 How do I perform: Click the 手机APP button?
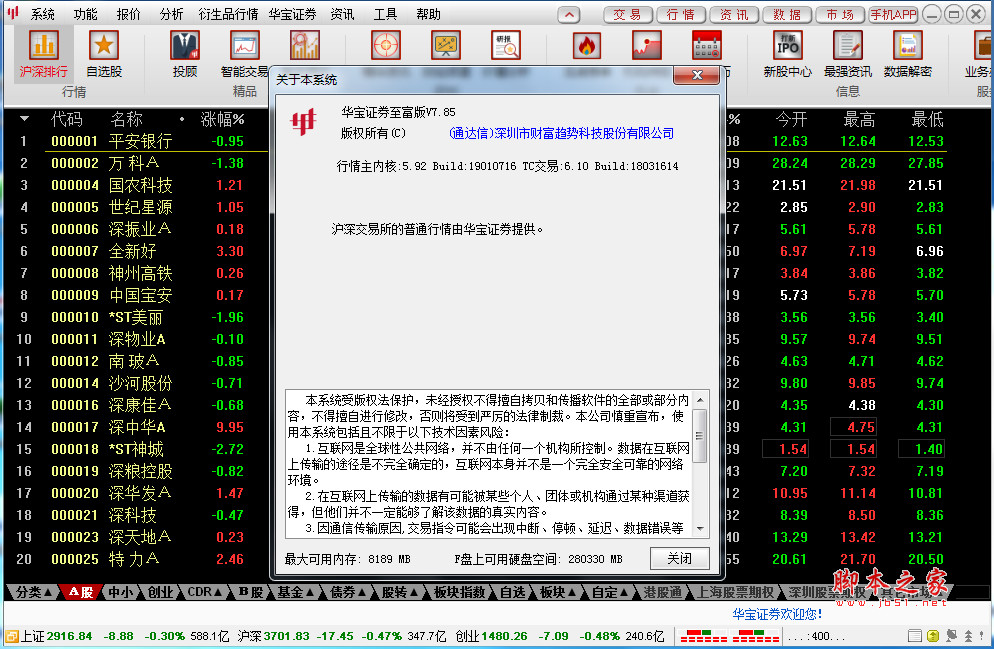coord(893,14)
